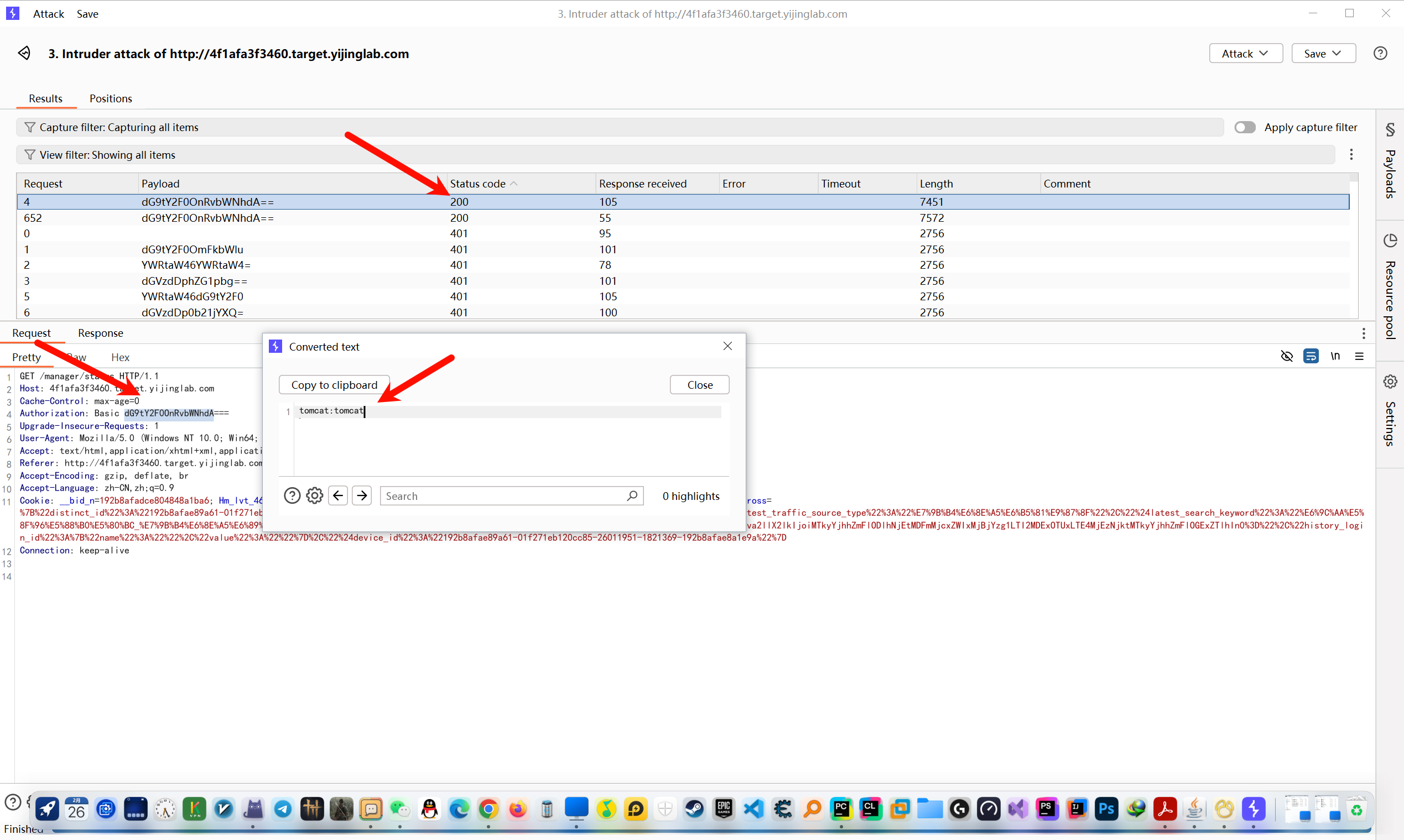Expand the Attack dropdown button
The width and height of the screenshot is (1404, 840).
pos(1245,53)
